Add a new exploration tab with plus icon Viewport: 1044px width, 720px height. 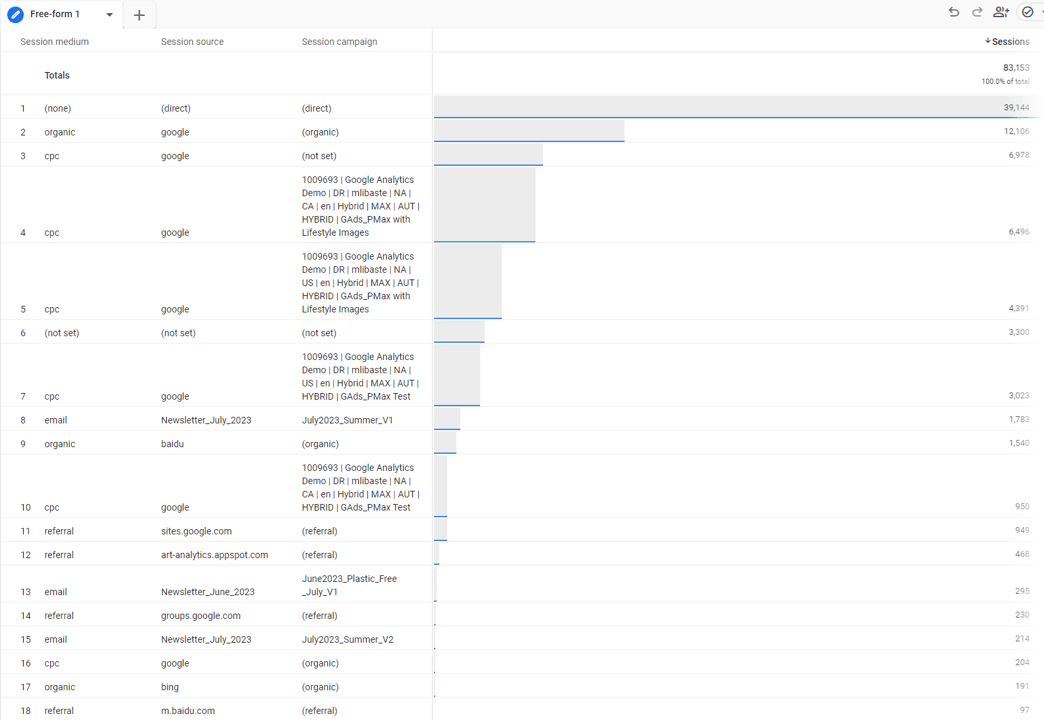pos(139,15)
